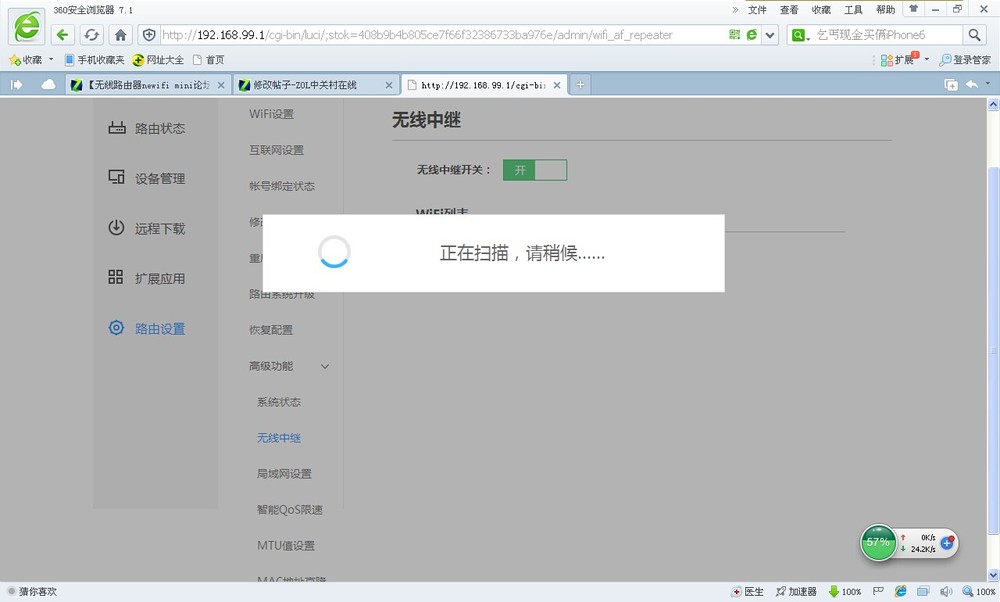
Task: Select 无线中继 under 高级功能
Action: click(x=278, y=437)
